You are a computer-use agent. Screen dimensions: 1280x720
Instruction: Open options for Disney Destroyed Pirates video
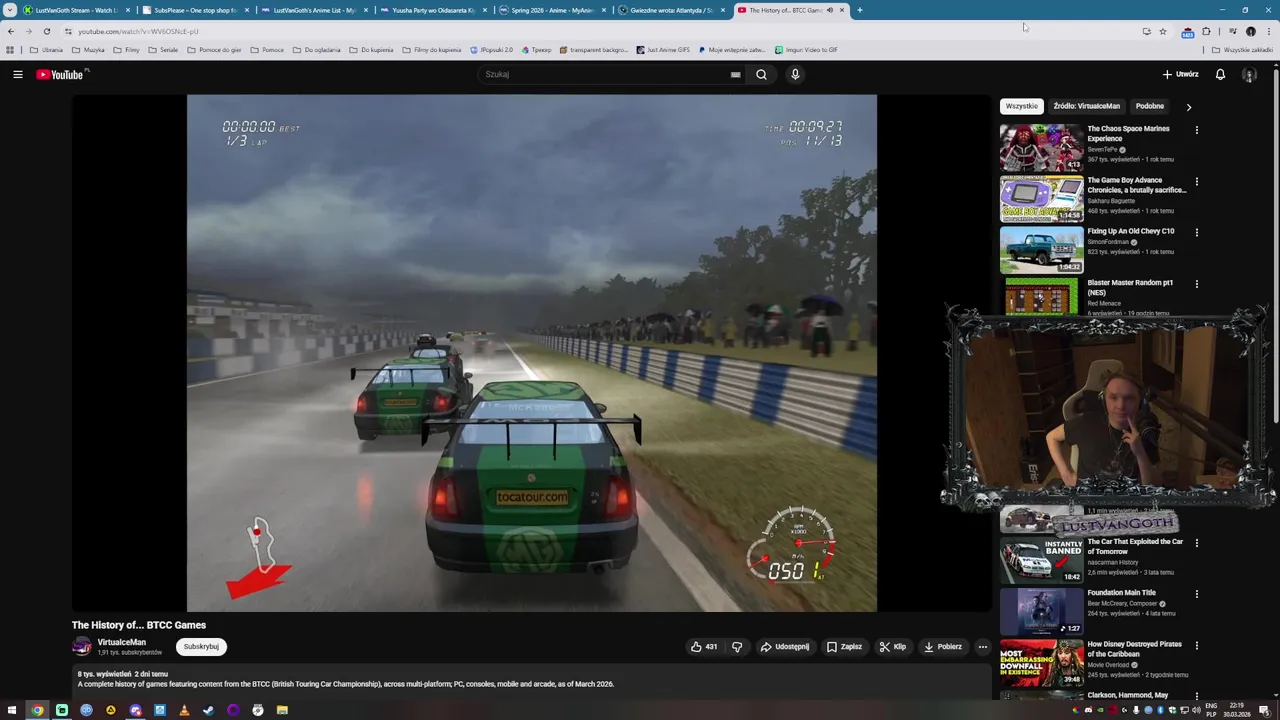pyautogui.click(x=1196, y=646)
